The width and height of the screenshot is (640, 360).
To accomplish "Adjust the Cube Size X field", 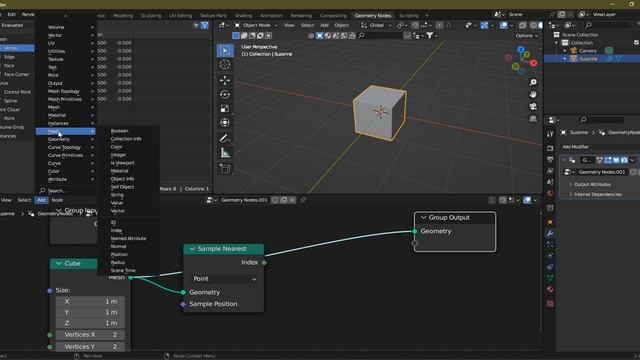I will coord(90,301).
